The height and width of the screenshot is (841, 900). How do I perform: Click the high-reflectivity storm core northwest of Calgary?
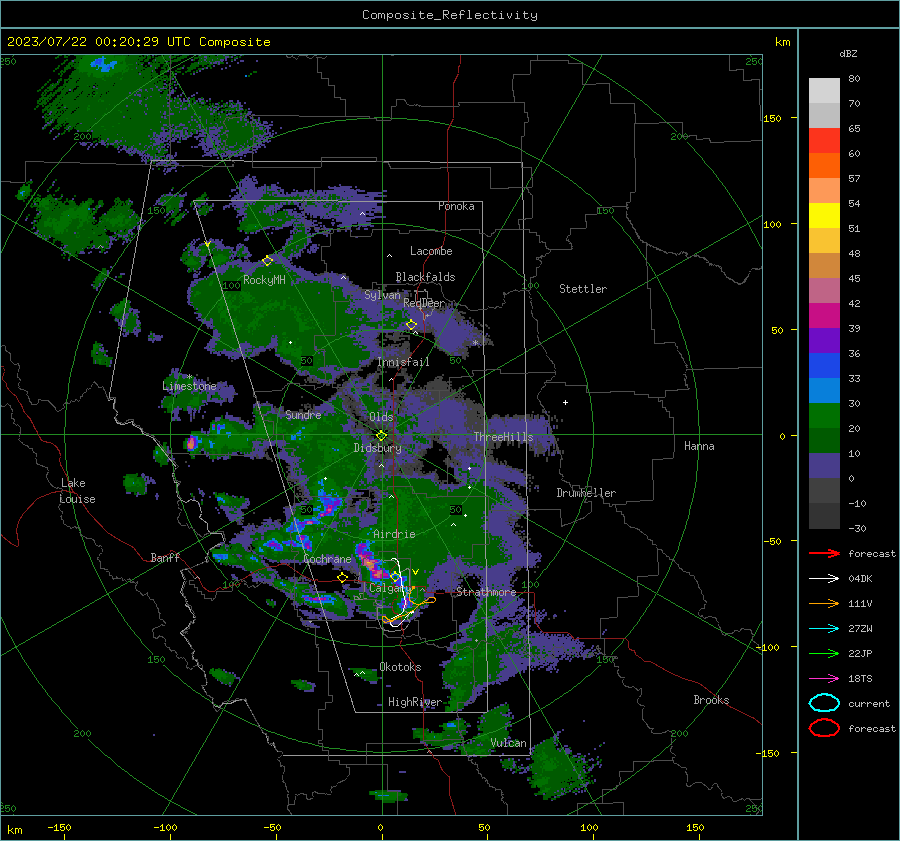pyautogui.click(x=371, y=564)
